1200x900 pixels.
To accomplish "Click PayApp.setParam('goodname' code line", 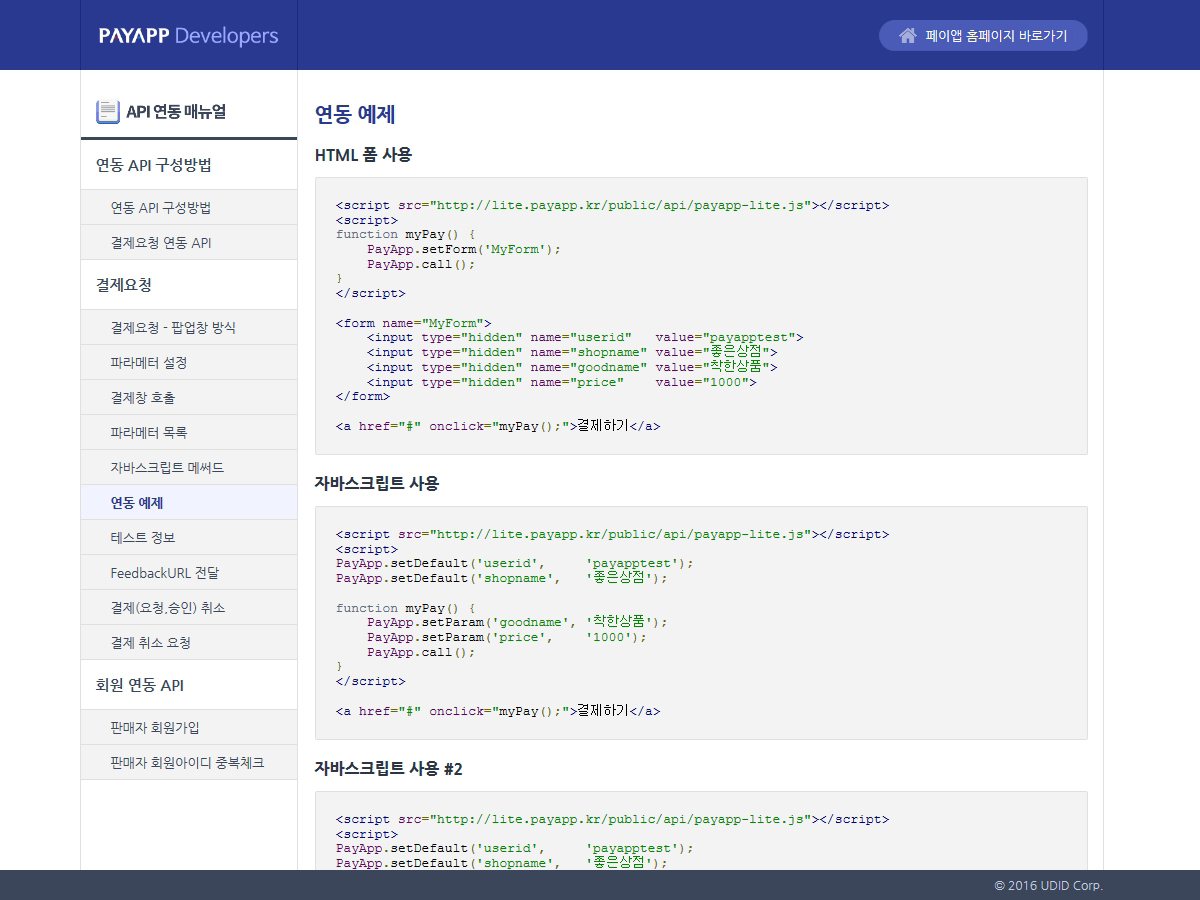I will (x=517, y=622).
